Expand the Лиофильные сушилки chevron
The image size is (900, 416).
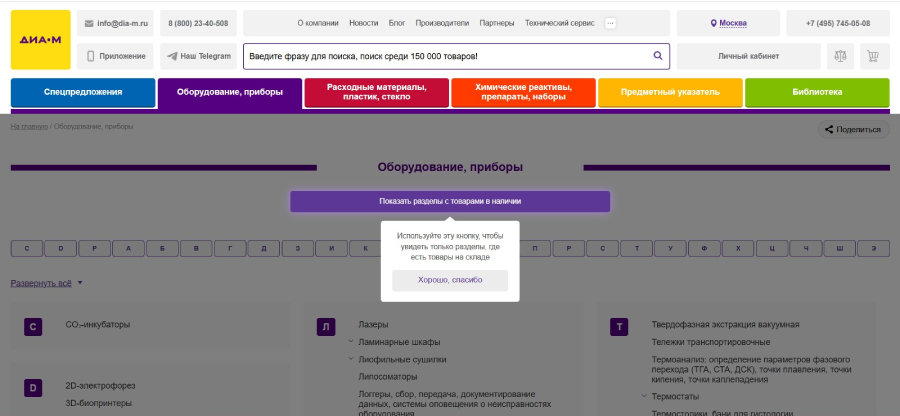[x=350, y=359]
